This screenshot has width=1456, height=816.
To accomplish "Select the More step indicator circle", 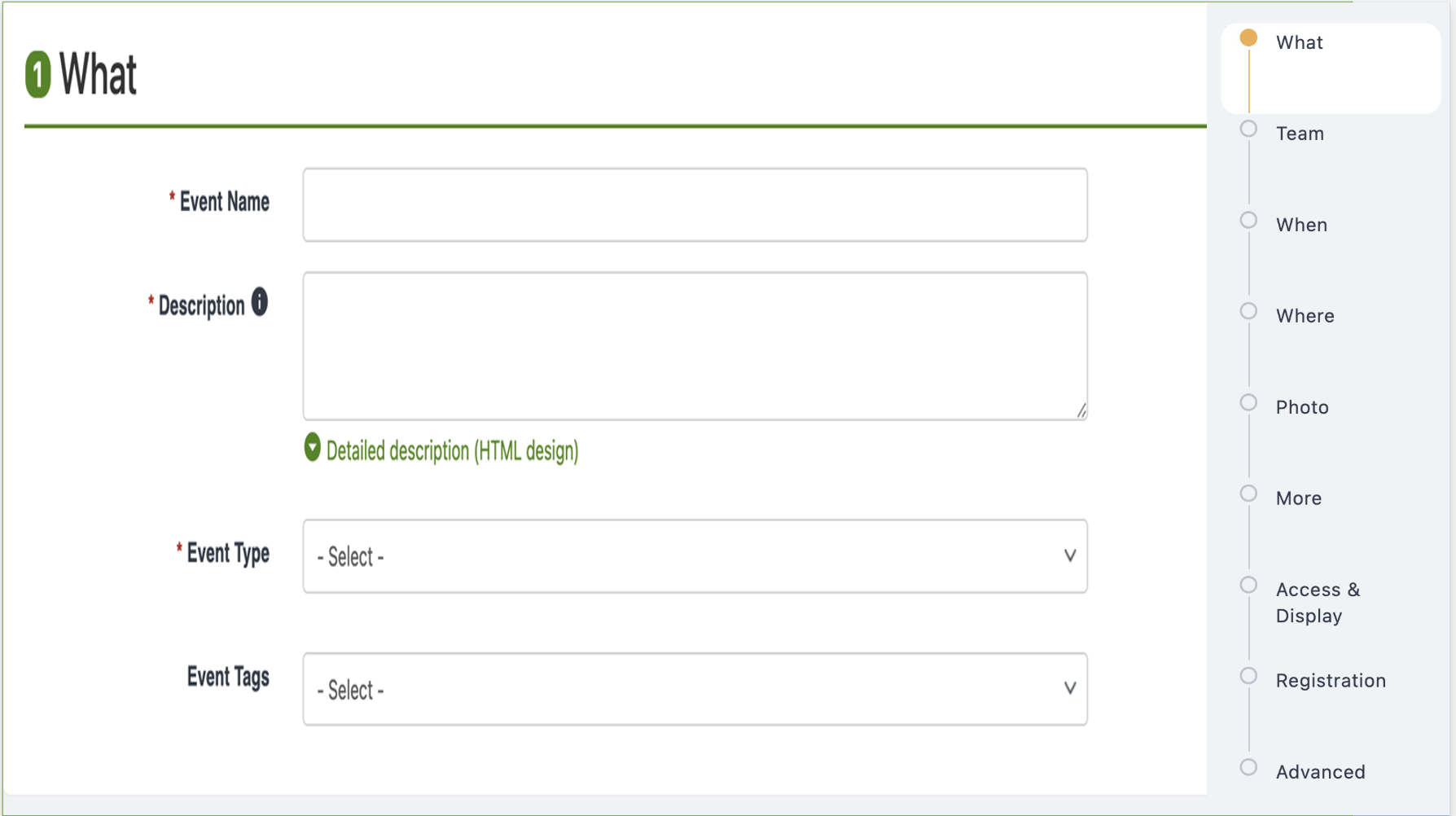I will click(1248, 493).
